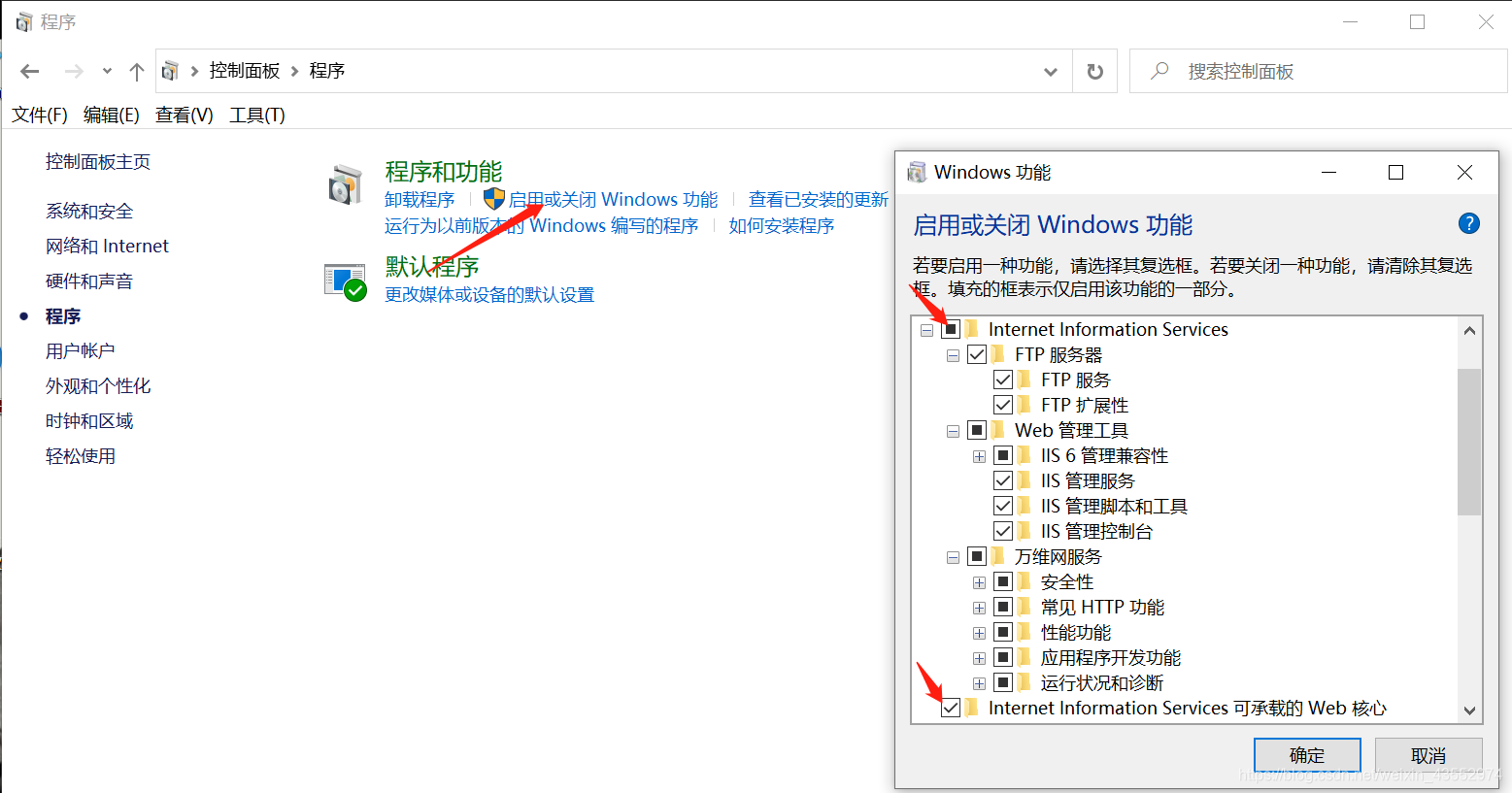Open 硬件和声音 category
Image resolution: width=1512 pixels, height=793 pixels.
click(89, 281)
